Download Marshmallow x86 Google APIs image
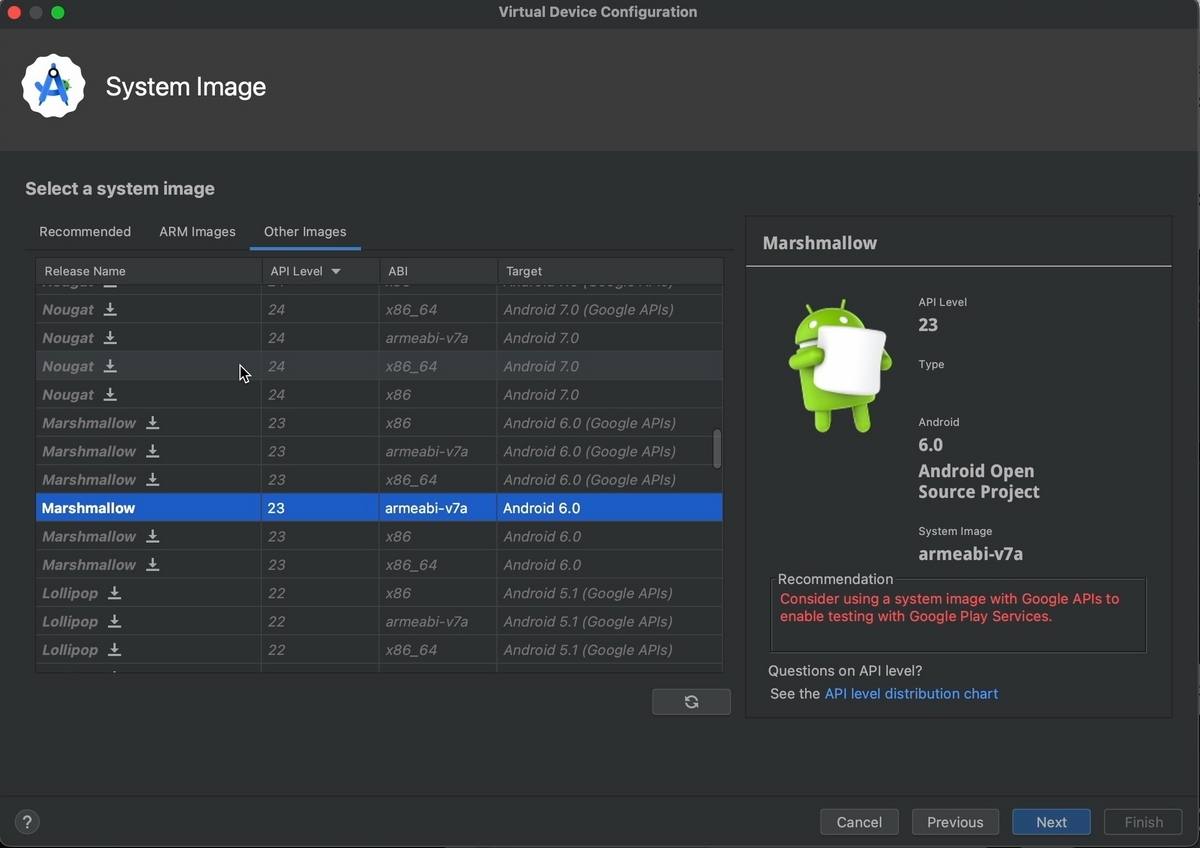This screenshot has height=848, width=1200. click(x=152, y=423)
